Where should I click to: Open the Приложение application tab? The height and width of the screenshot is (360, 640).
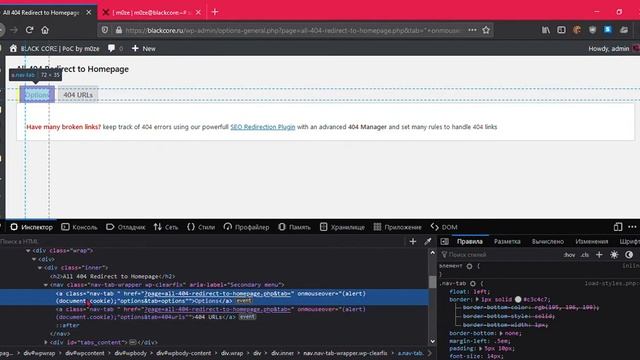398,227
